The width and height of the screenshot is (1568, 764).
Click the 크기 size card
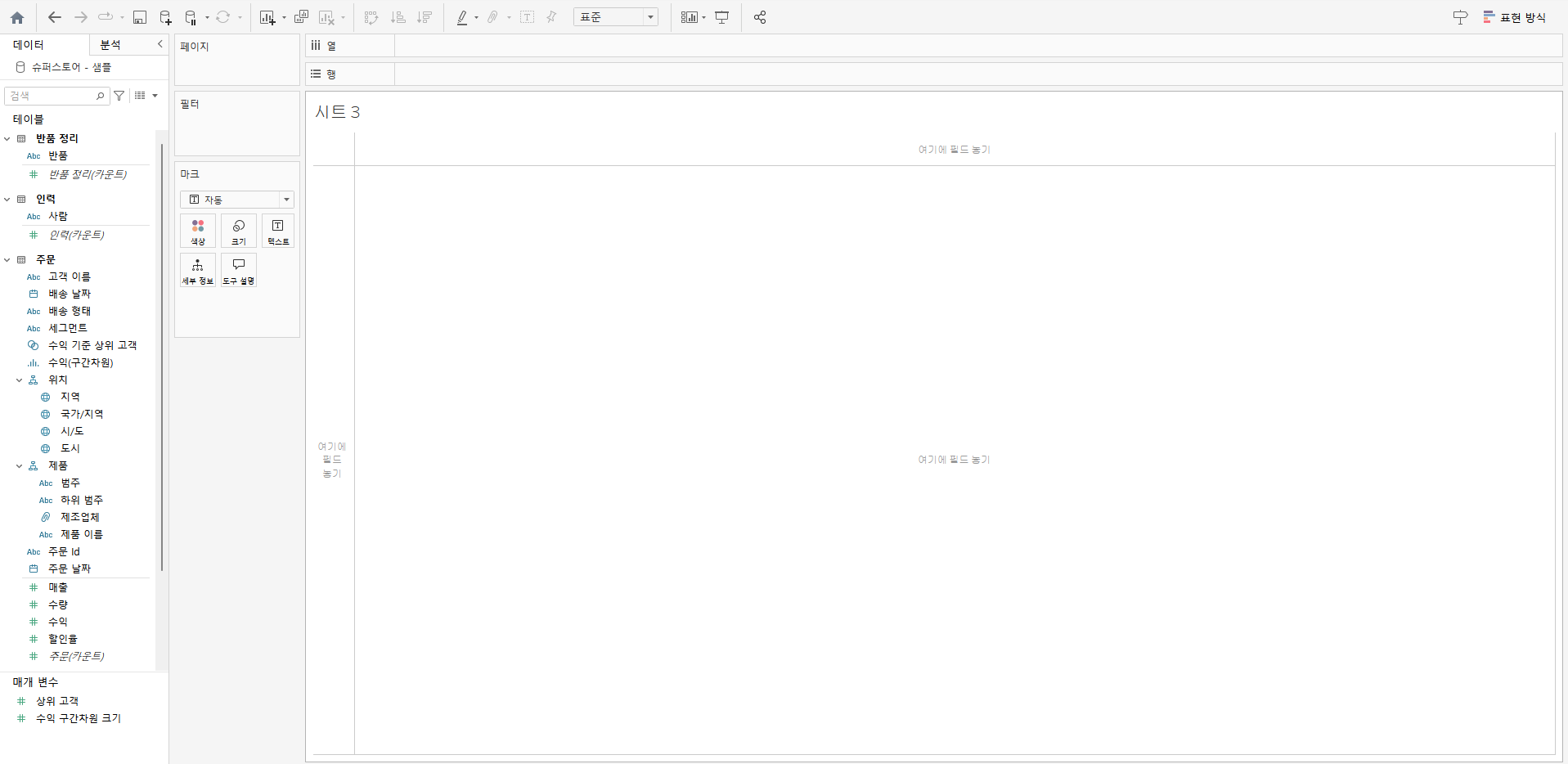(239, 231)
